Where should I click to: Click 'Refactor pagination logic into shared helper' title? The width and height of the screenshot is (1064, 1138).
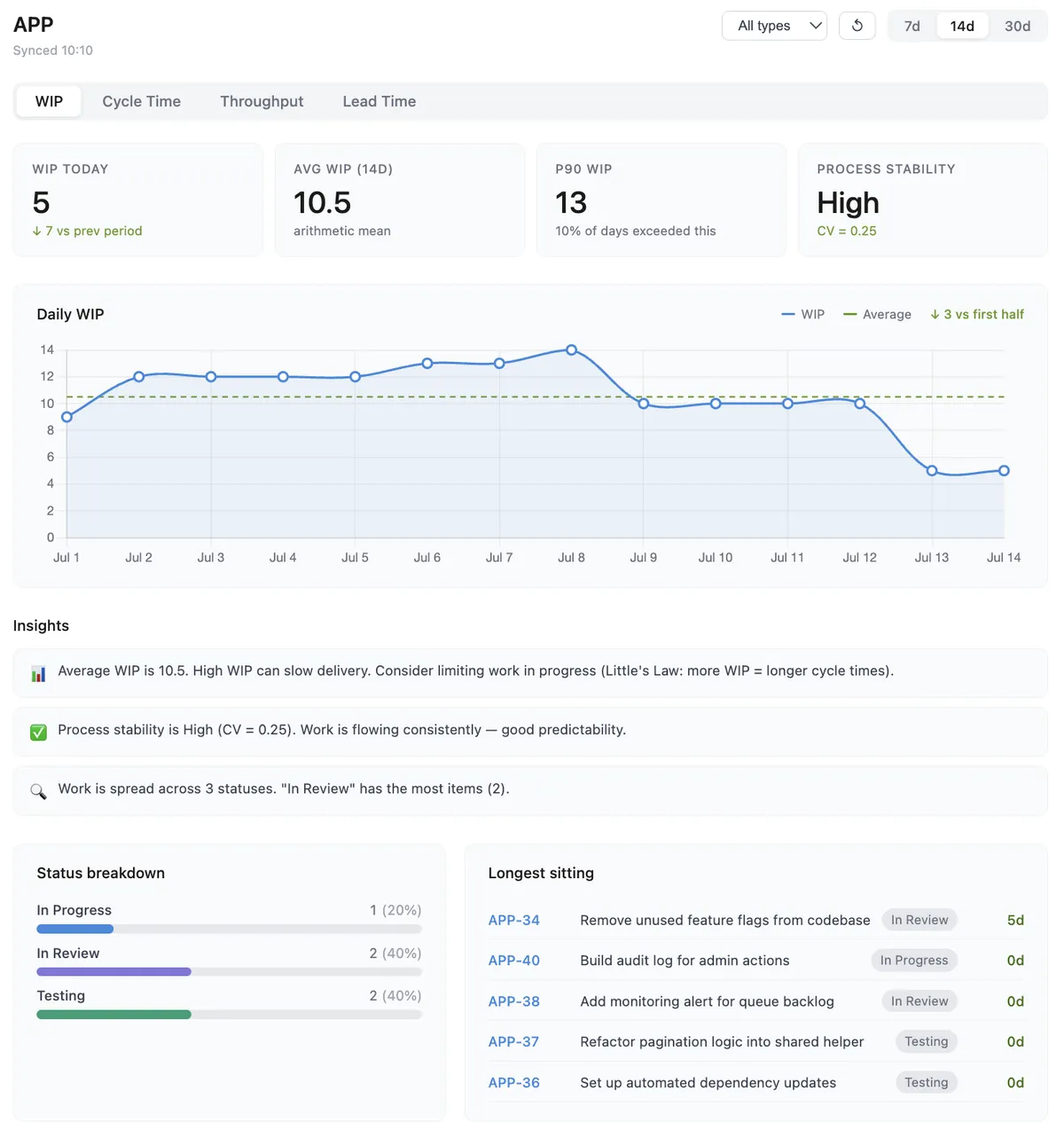(722, 1041)
